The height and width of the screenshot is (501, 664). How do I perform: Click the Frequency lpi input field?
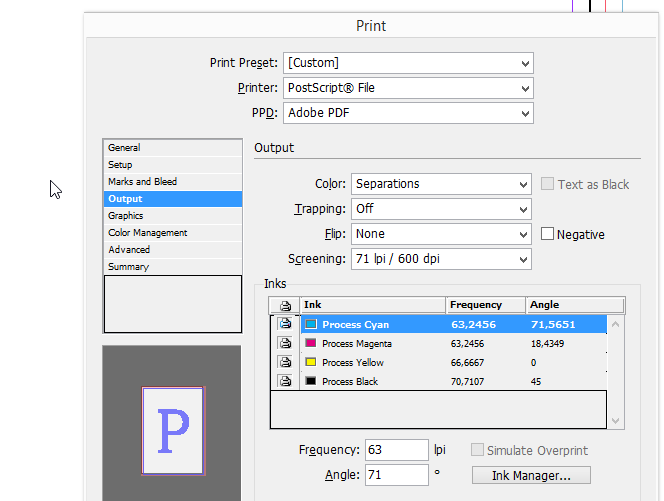coord(397,450)
